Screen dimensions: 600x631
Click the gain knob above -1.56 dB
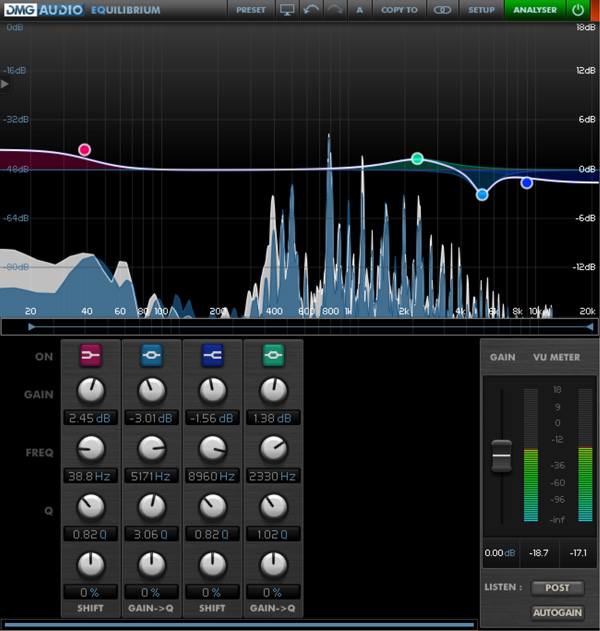click(x=213, y=391)
